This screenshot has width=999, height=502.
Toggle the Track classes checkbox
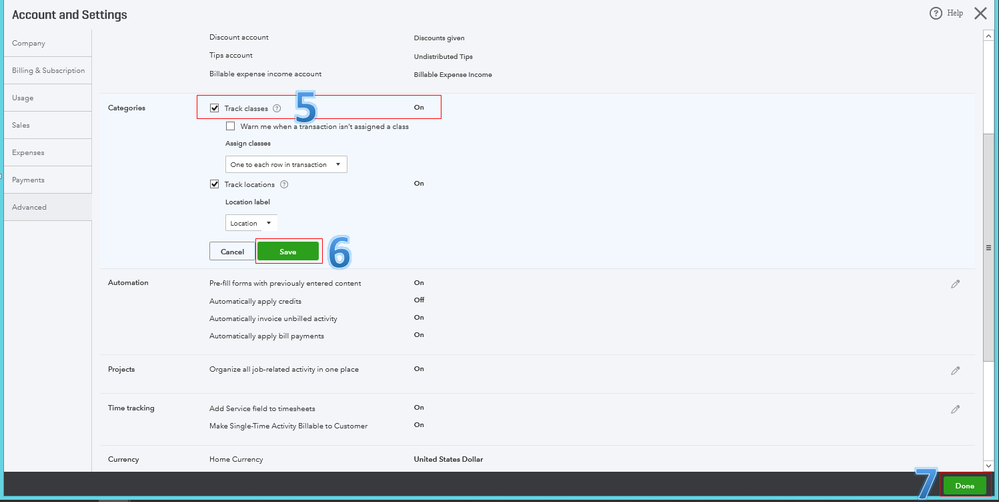pos(215,108)
